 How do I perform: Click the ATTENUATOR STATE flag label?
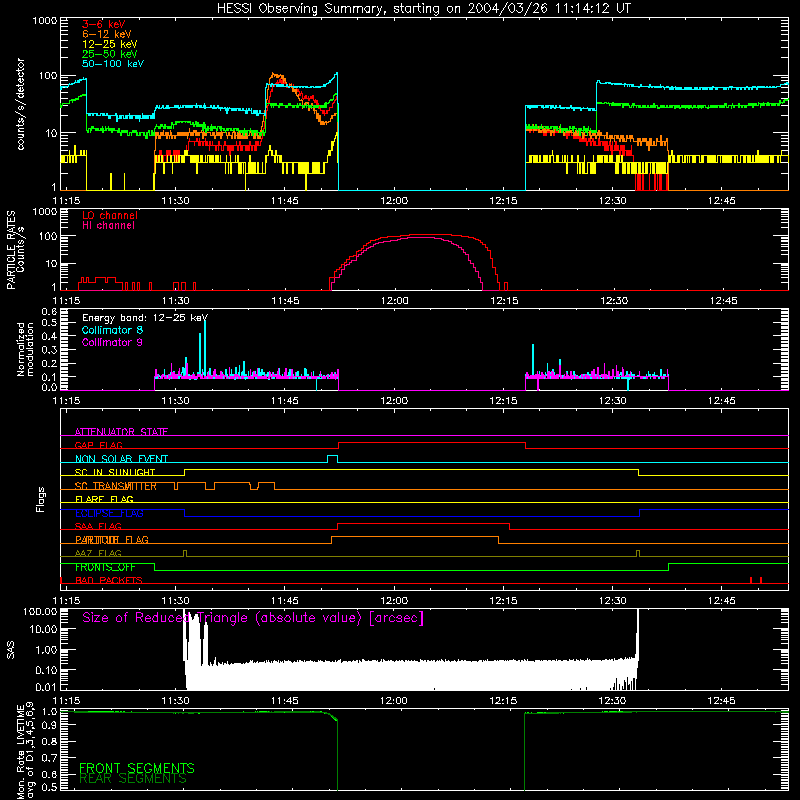pyautogui.click(x=121, y=432)
